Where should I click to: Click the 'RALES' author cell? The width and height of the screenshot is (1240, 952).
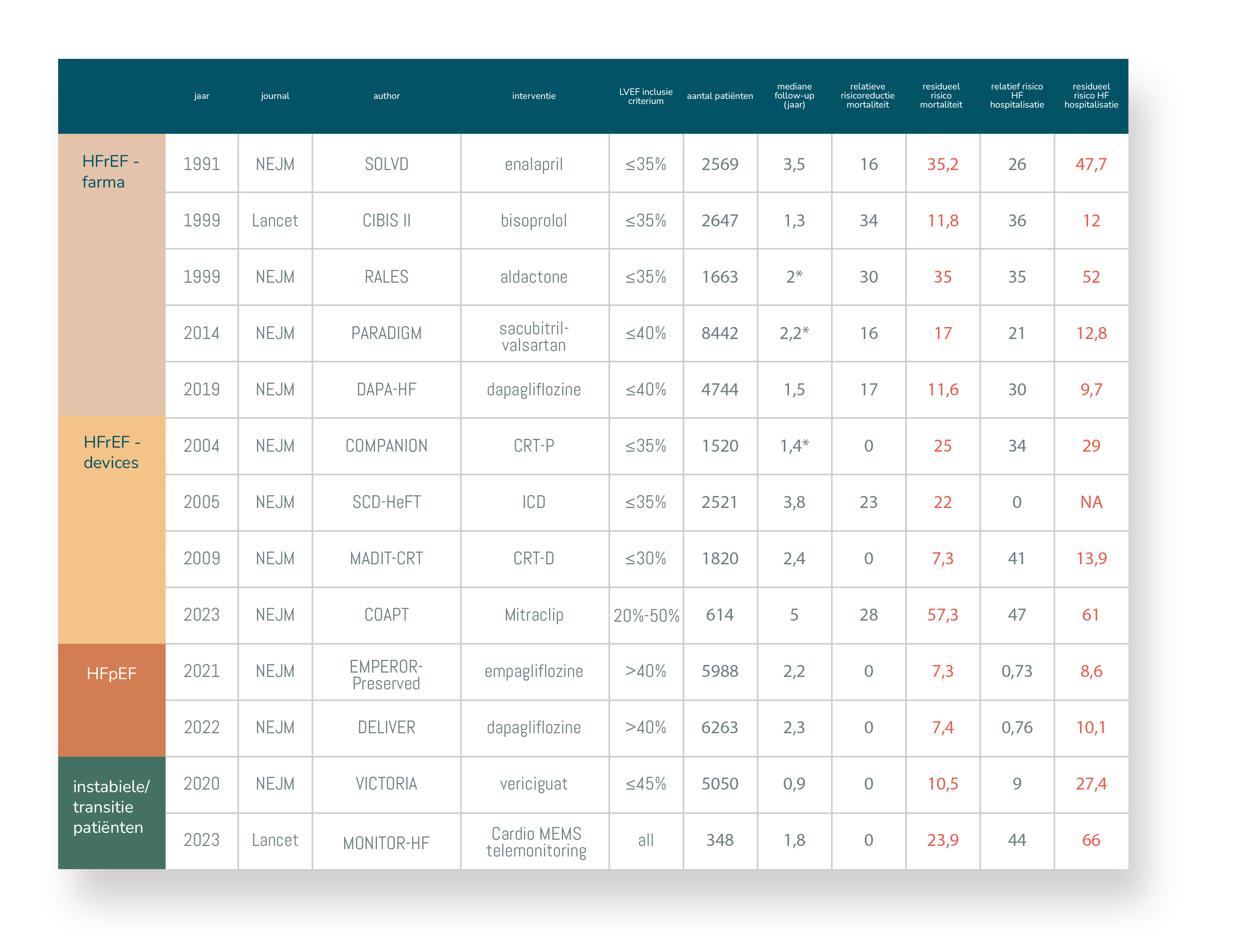(x=387, y=277)
